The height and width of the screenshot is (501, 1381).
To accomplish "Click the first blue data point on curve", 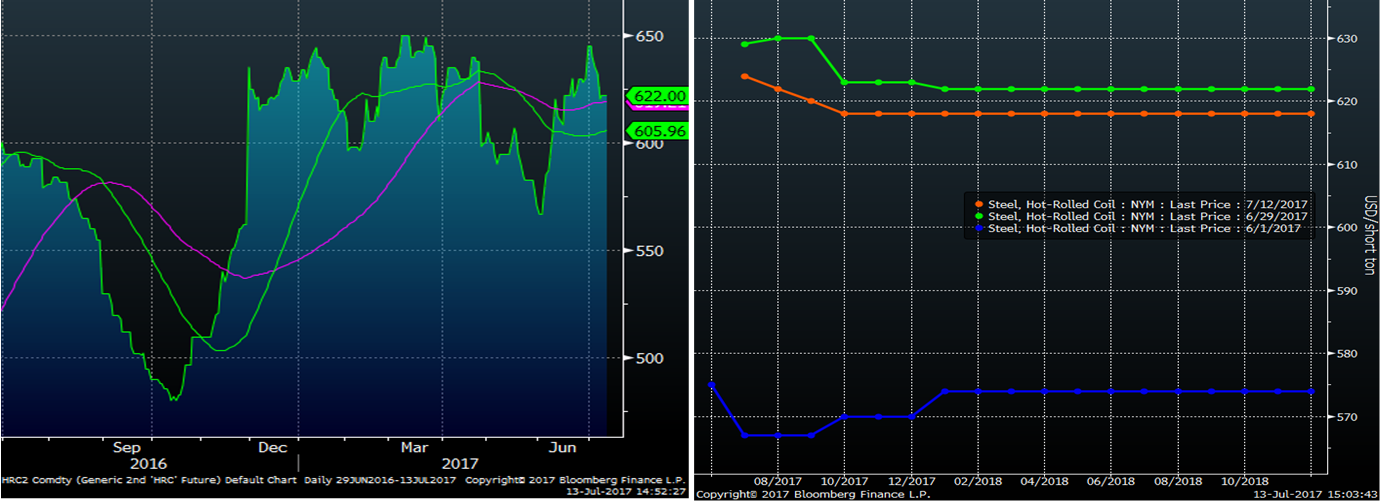I will click(711, 385).
